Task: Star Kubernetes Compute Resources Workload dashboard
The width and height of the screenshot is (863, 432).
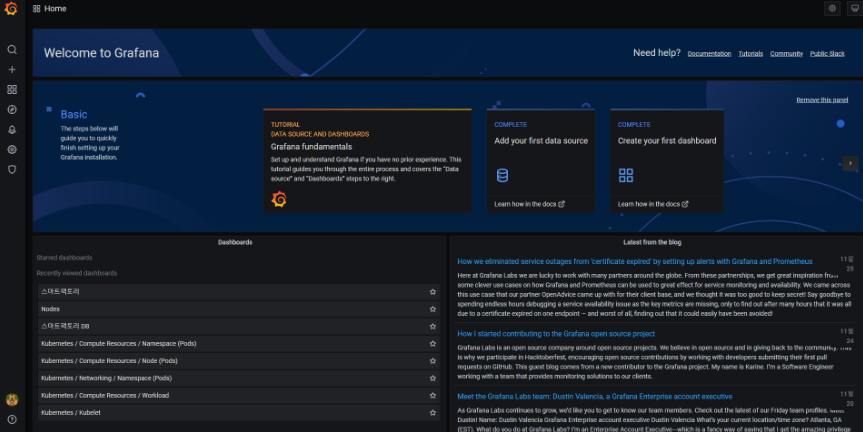Action: (433, 395)
